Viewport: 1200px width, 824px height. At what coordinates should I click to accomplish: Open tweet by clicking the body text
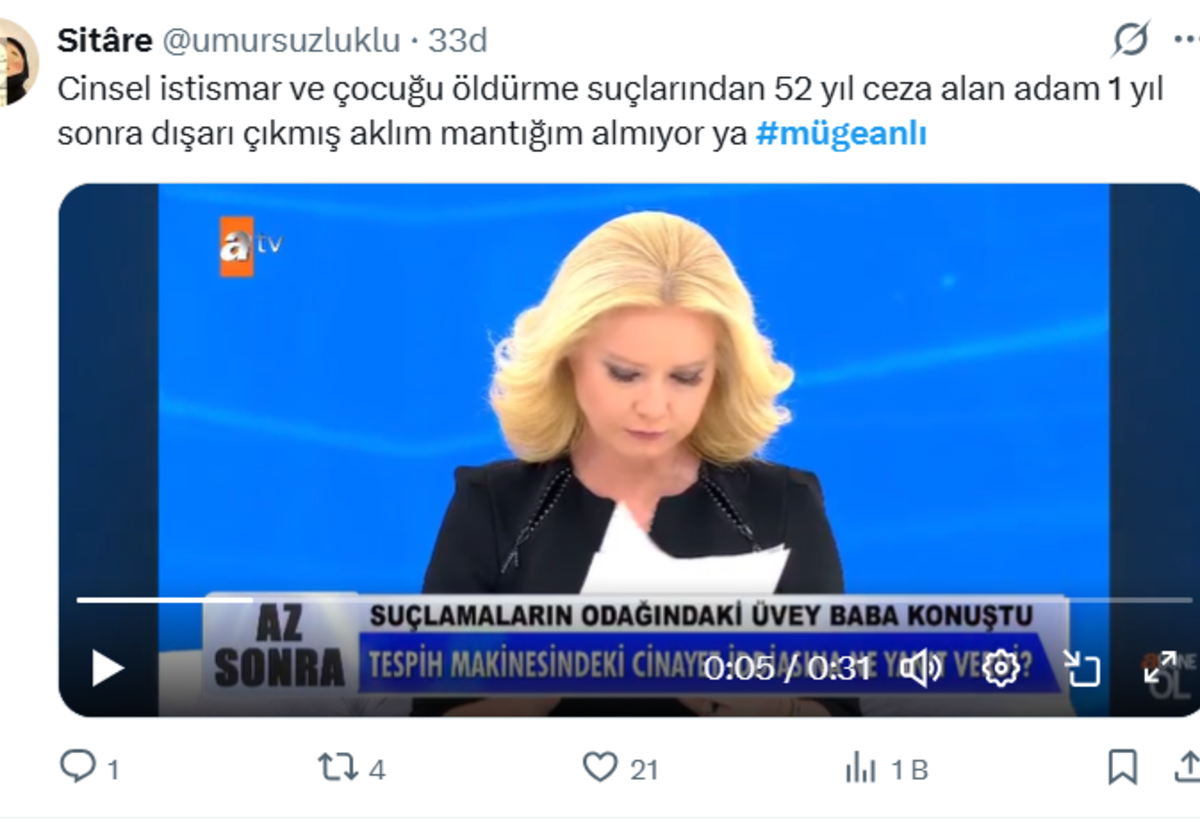(x=610, y=111)
